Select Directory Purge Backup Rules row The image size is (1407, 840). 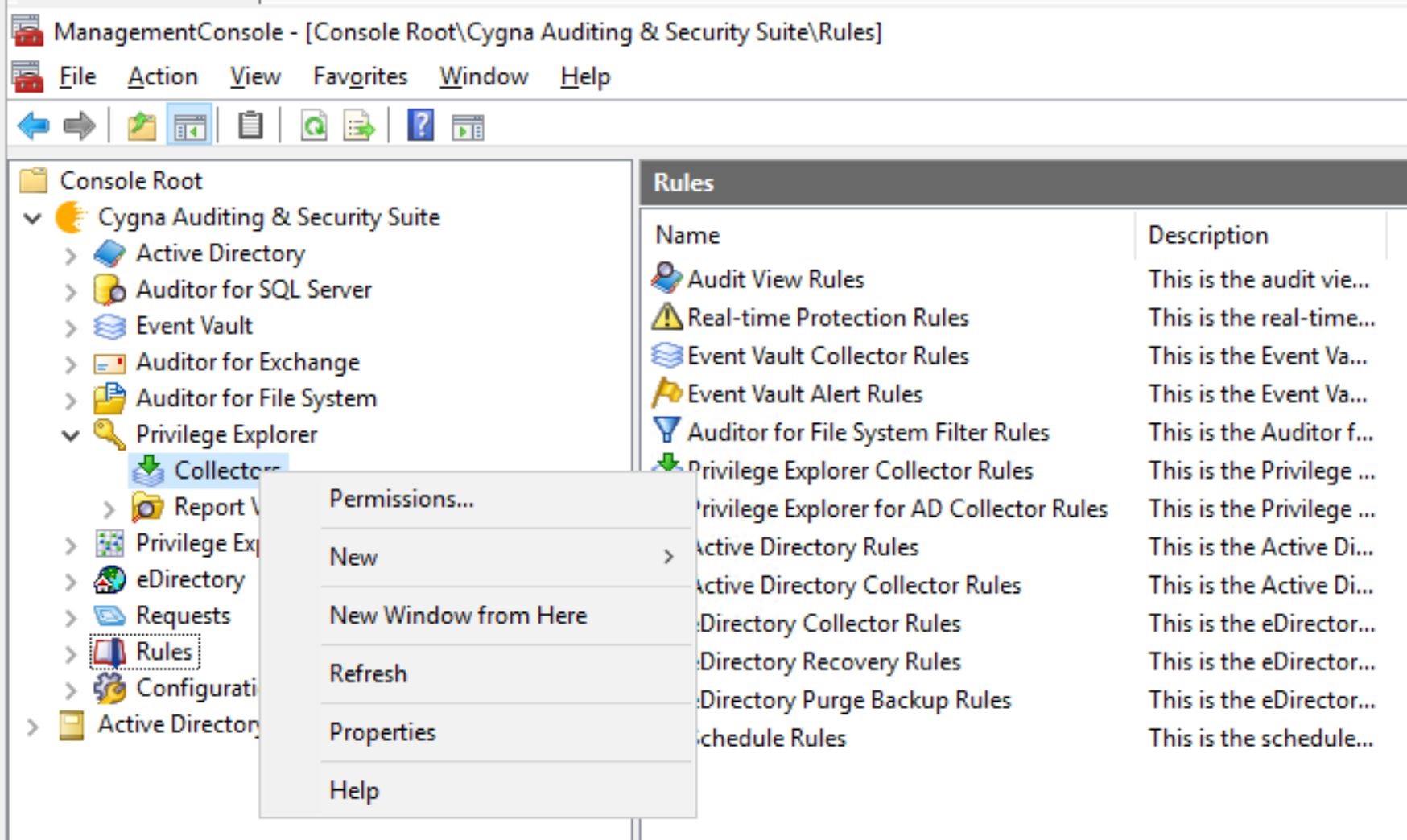853,700
